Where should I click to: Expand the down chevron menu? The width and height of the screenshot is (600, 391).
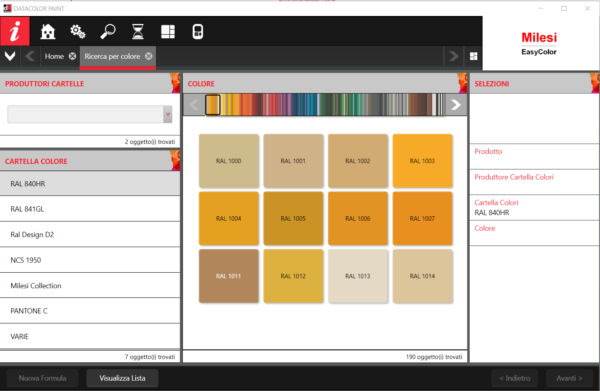pyautogui.click(x=10, y=56)
